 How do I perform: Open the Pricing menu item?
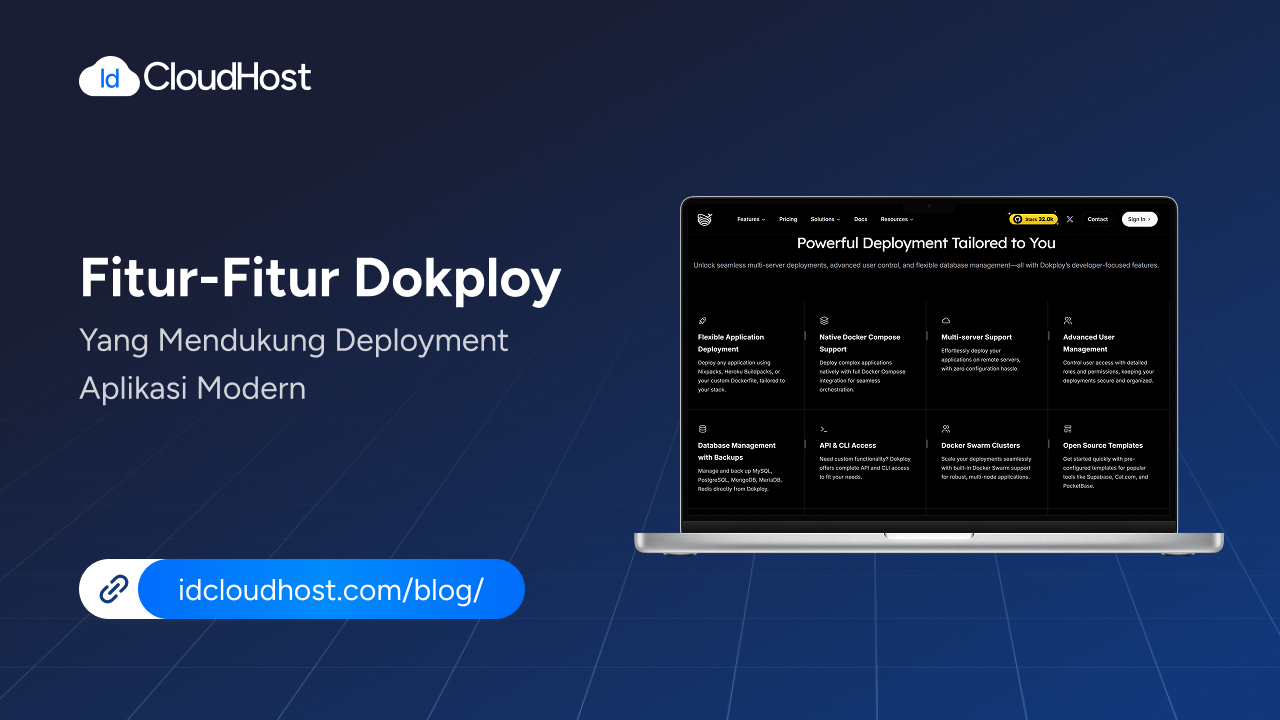(788, 219)
